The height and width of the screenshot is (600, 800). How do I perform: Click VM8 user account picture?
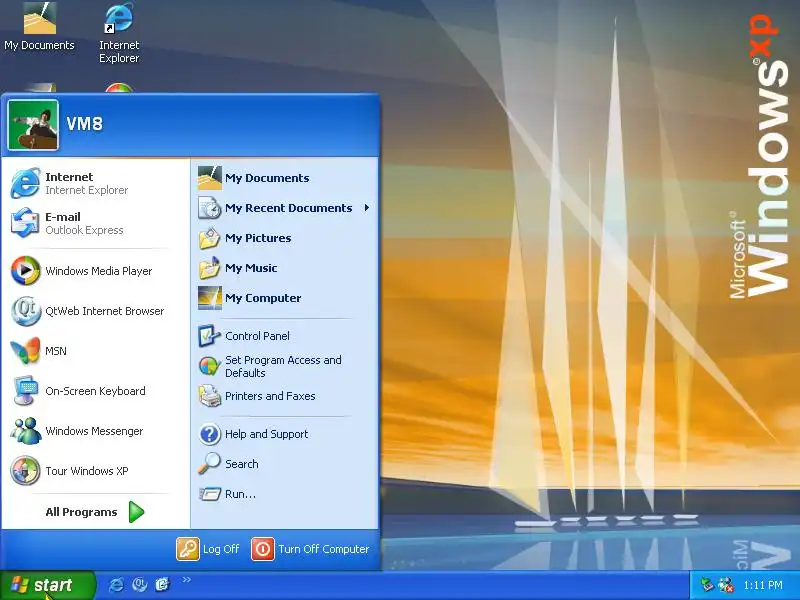click(x=33, y=125)
